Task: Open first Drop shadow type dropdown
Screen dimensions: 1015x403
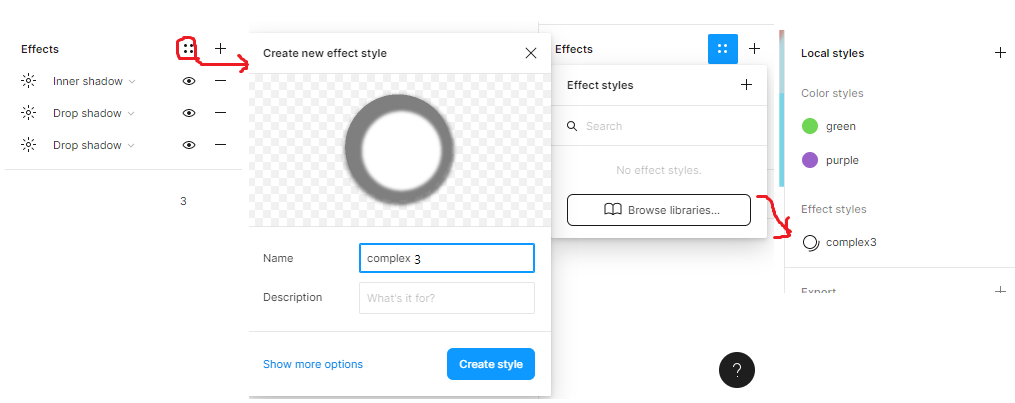Action: click(x=94, y=113)
